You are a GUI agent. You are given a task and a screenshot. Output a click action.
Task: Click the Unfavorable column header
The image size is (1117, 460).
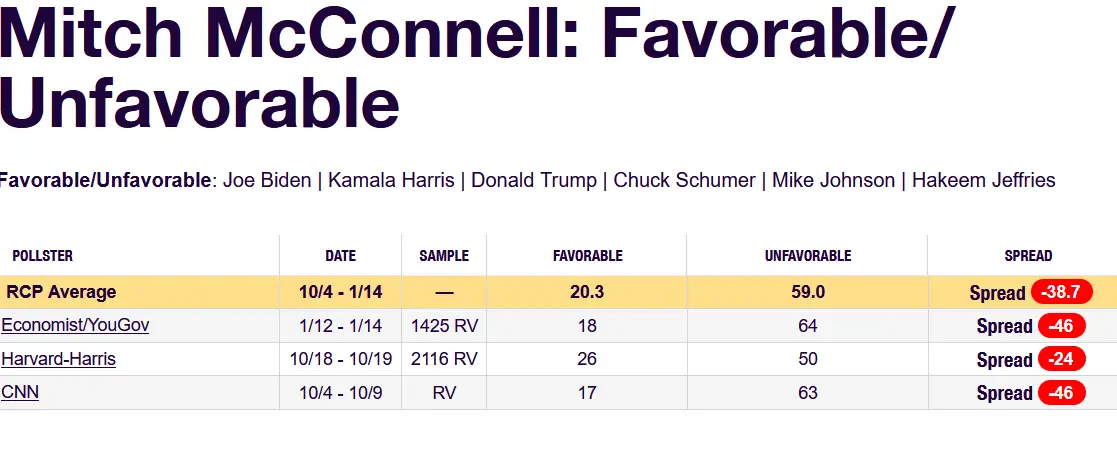[807, 256]
